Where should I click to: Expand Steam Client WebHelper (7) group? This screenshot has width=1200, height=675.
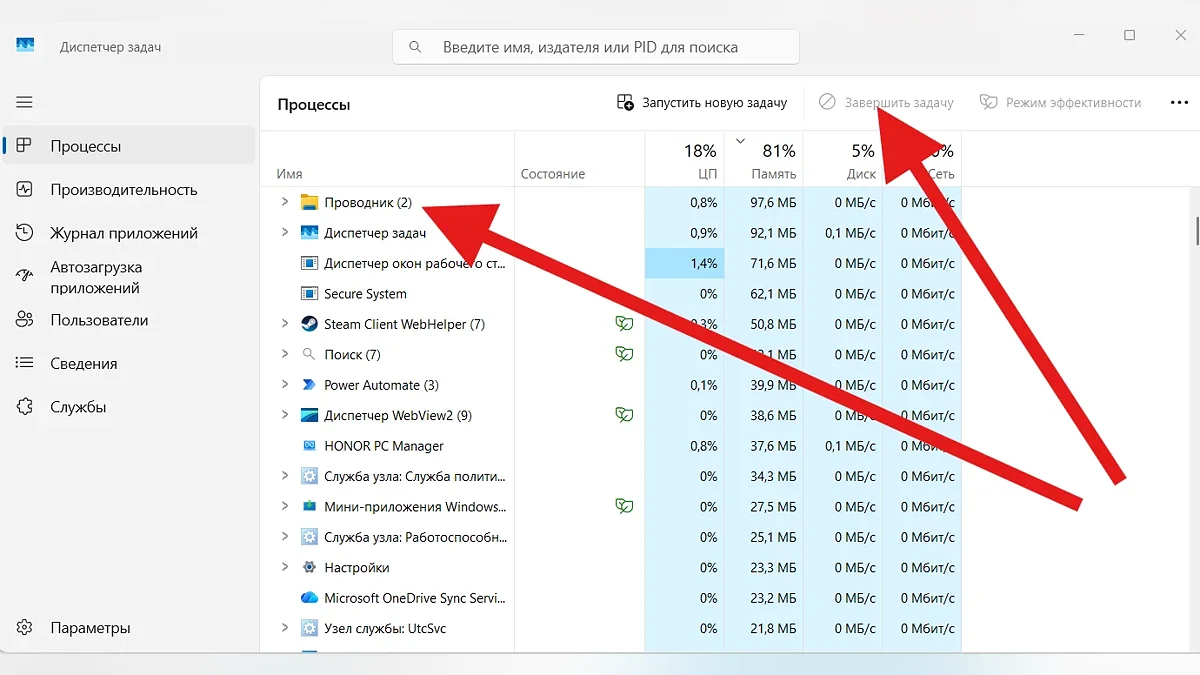284,324
